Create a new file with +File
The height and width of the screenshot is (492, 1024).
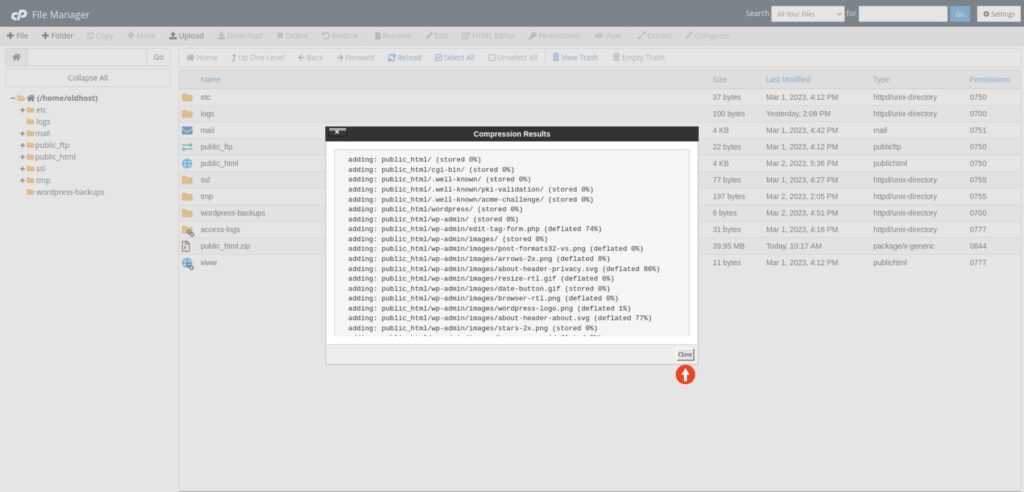tap(17, 36)
